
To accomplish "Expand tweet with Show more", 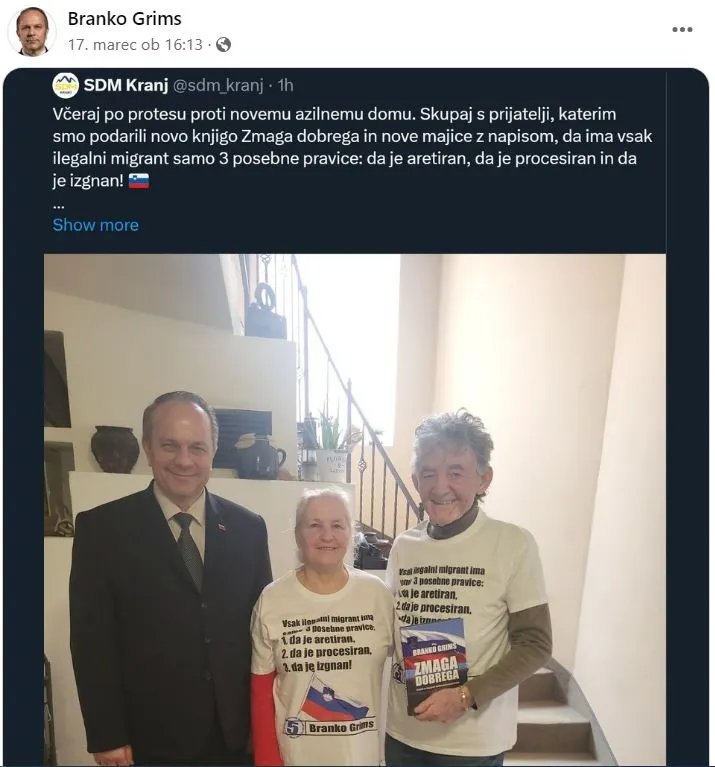I will click(96, 225).
